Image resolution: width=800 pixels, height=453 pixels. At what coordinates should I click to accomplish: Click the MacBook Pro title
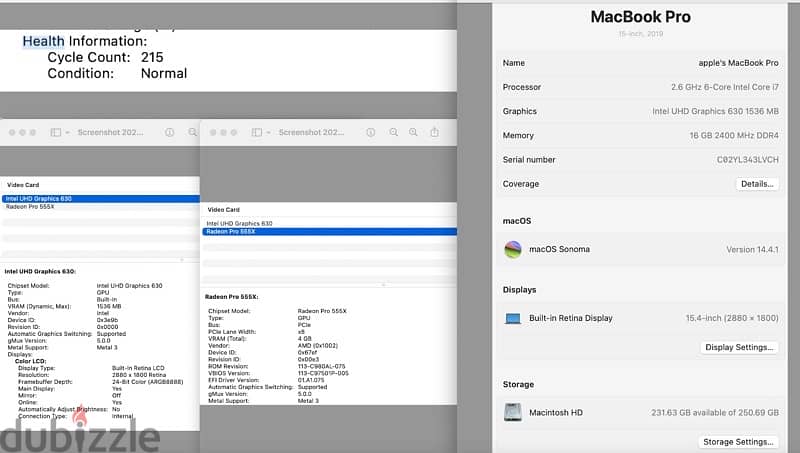pyautogui.click(x=640, y=17)
